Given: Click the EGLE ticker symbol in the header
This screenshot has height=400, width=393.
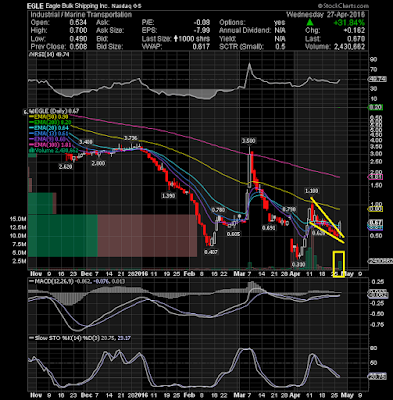Looking at the screenshot, I should pyautogui.click(x=34, y=6).
